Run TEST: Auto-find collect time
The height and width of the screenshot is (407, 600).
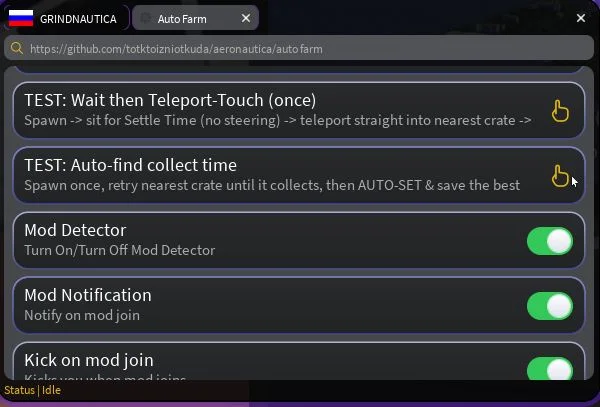coord(298,175)
